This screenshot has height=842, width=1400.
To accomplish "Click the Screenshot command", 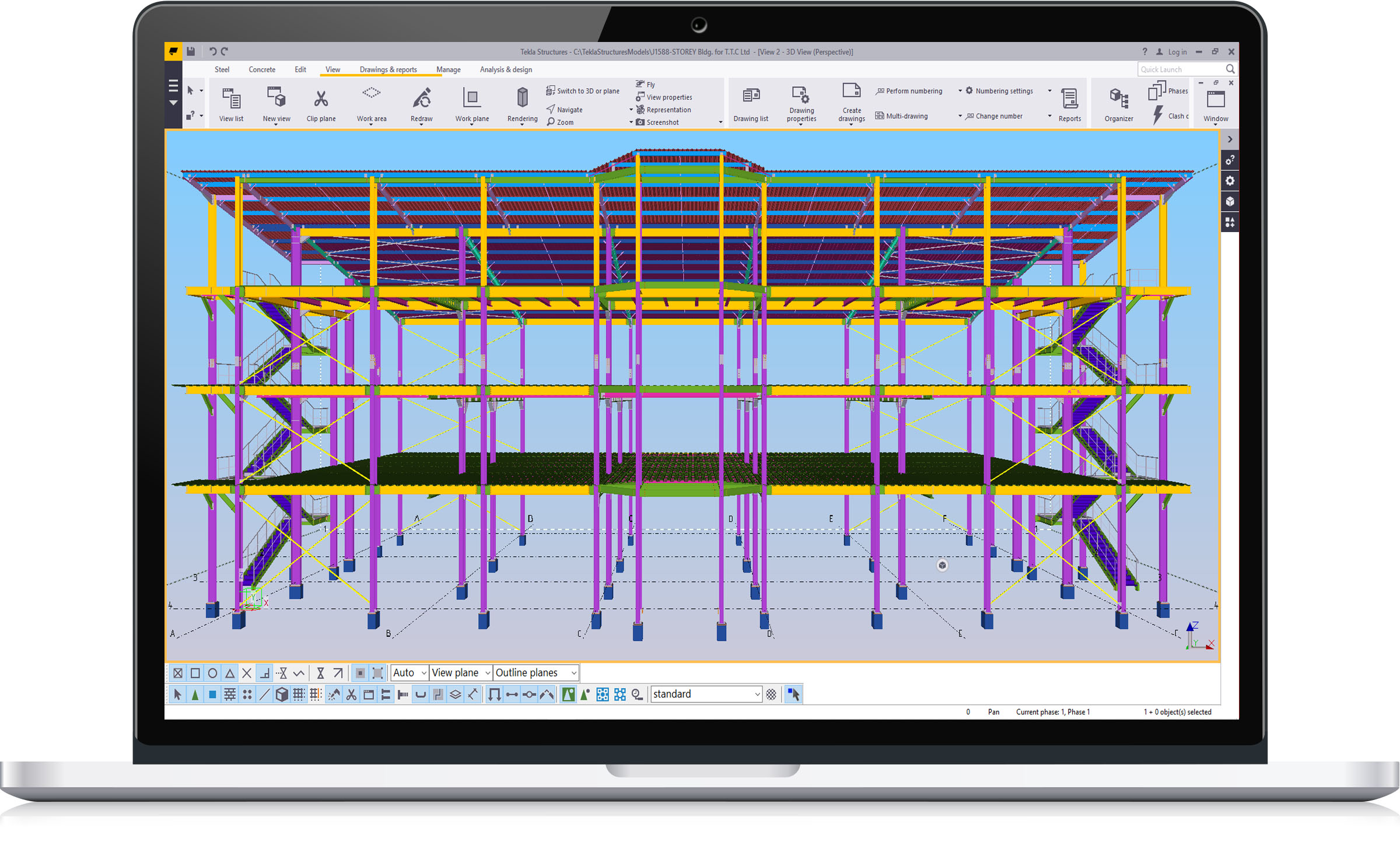I will [657, 122].
